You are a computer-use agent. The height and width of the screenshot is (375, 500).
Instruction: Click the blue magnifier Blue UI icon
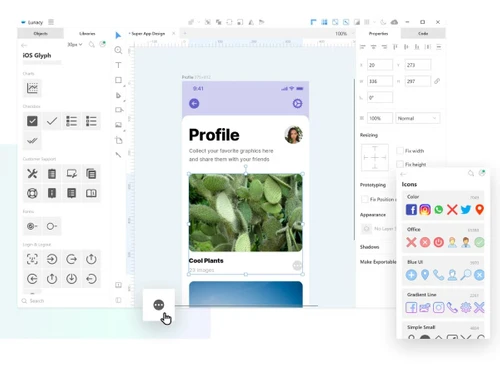466,275
